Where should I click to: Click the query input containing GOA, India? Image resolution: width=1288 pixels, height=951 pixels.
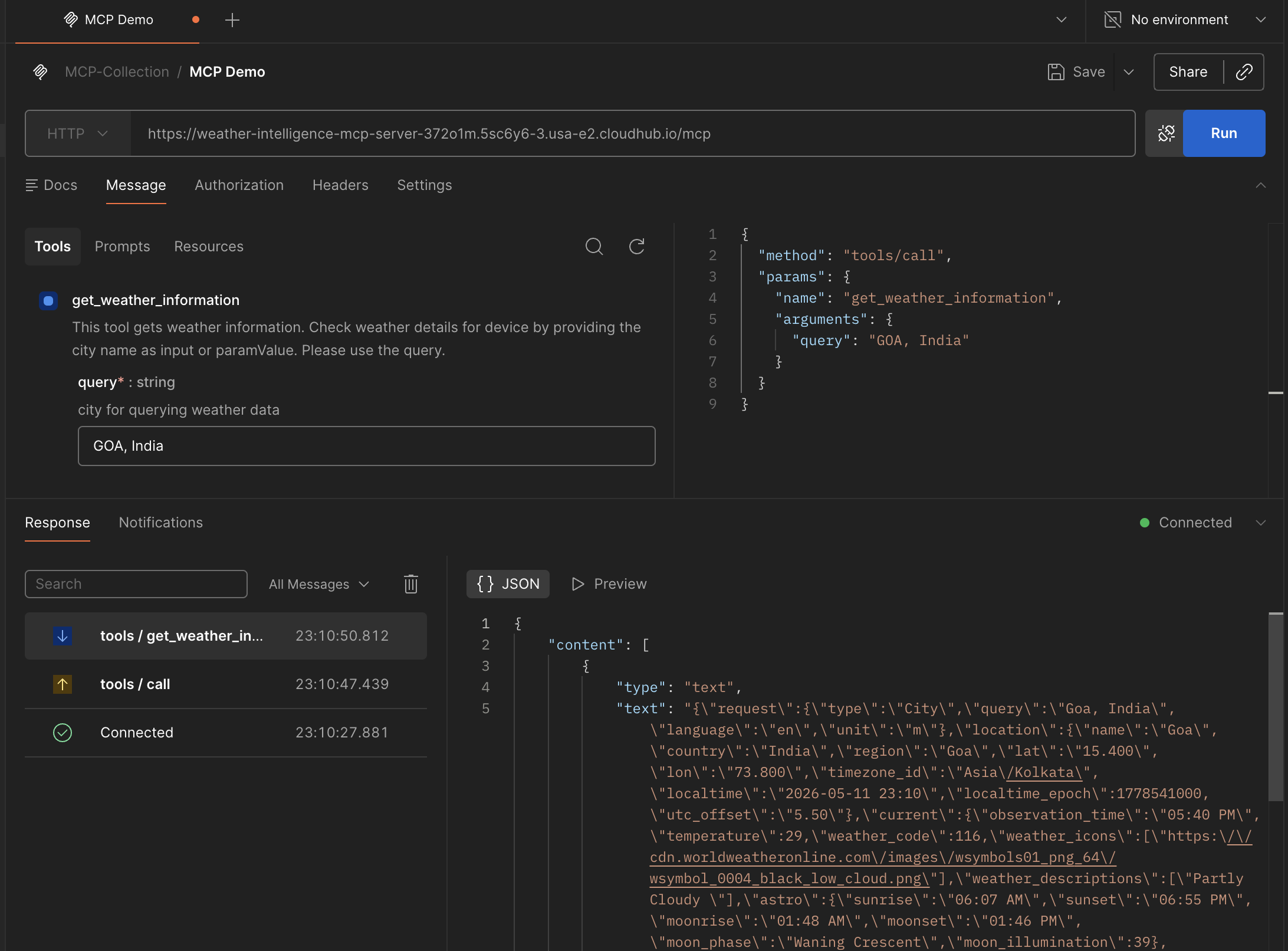coord(367,446)
